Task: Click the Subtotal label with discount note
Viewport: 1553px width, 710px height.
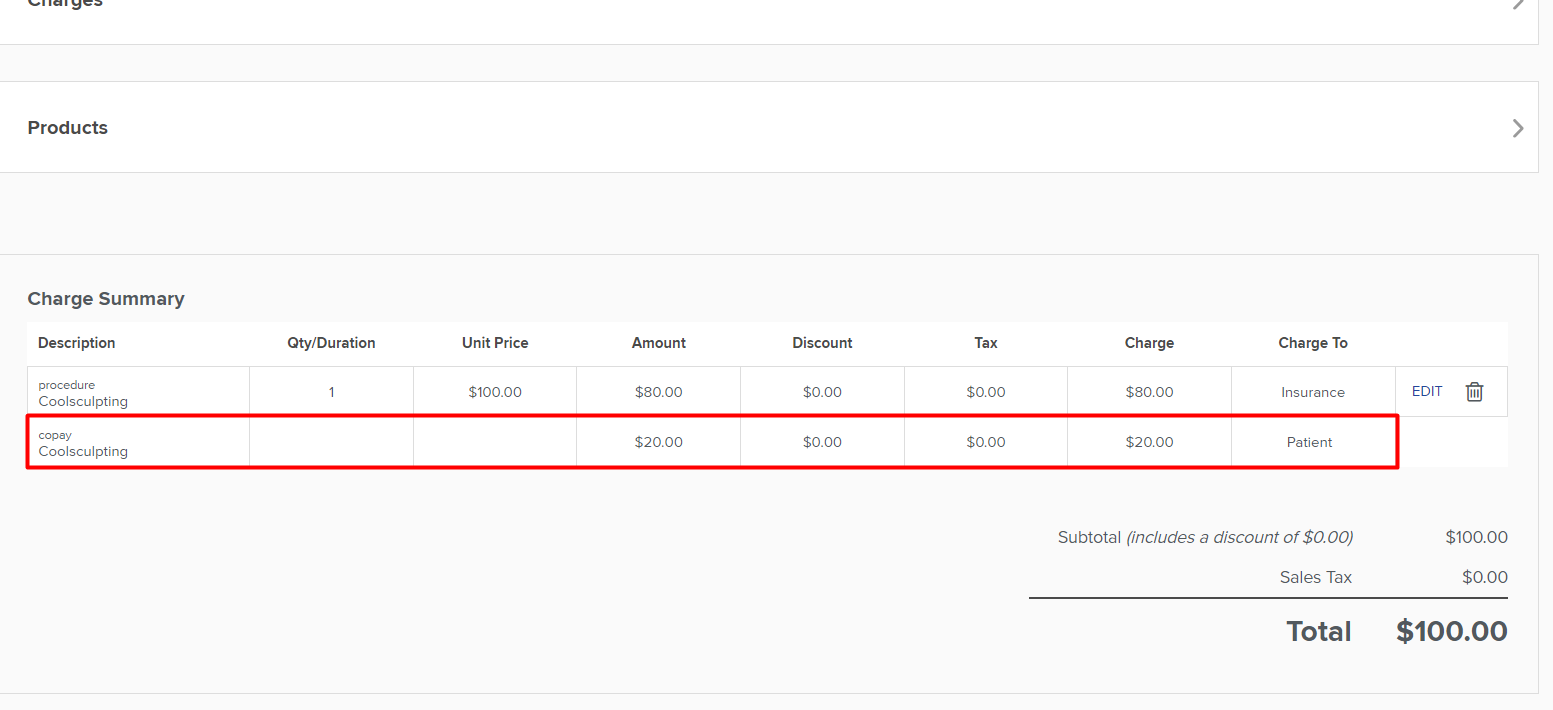Action: click(1205, 537)
